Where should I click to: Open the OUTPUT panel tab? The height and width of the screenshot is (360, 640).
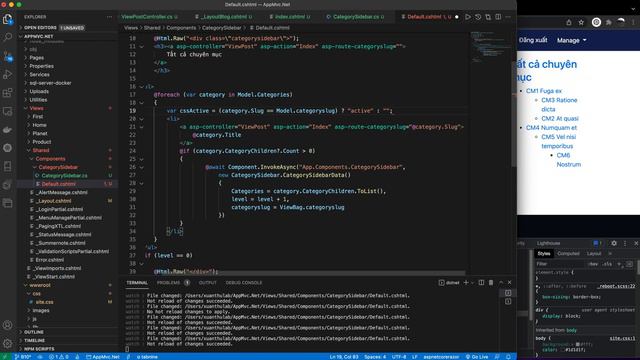(x=207, y=282)
